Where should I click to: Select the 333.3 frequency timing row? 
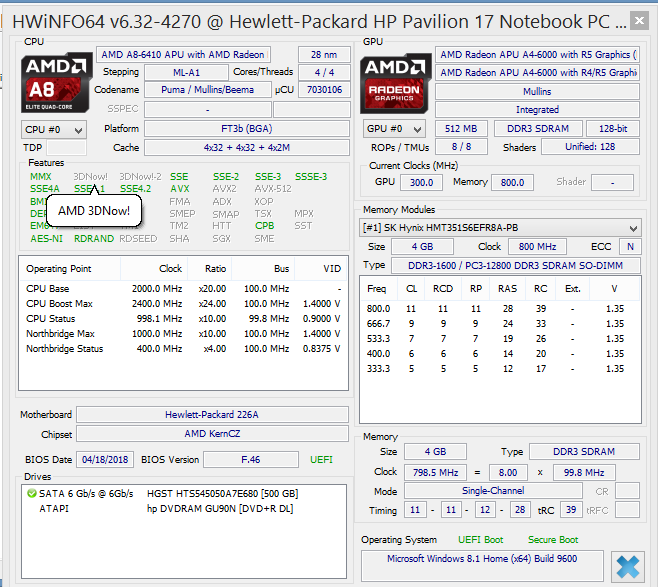click(x=500, y=369)
